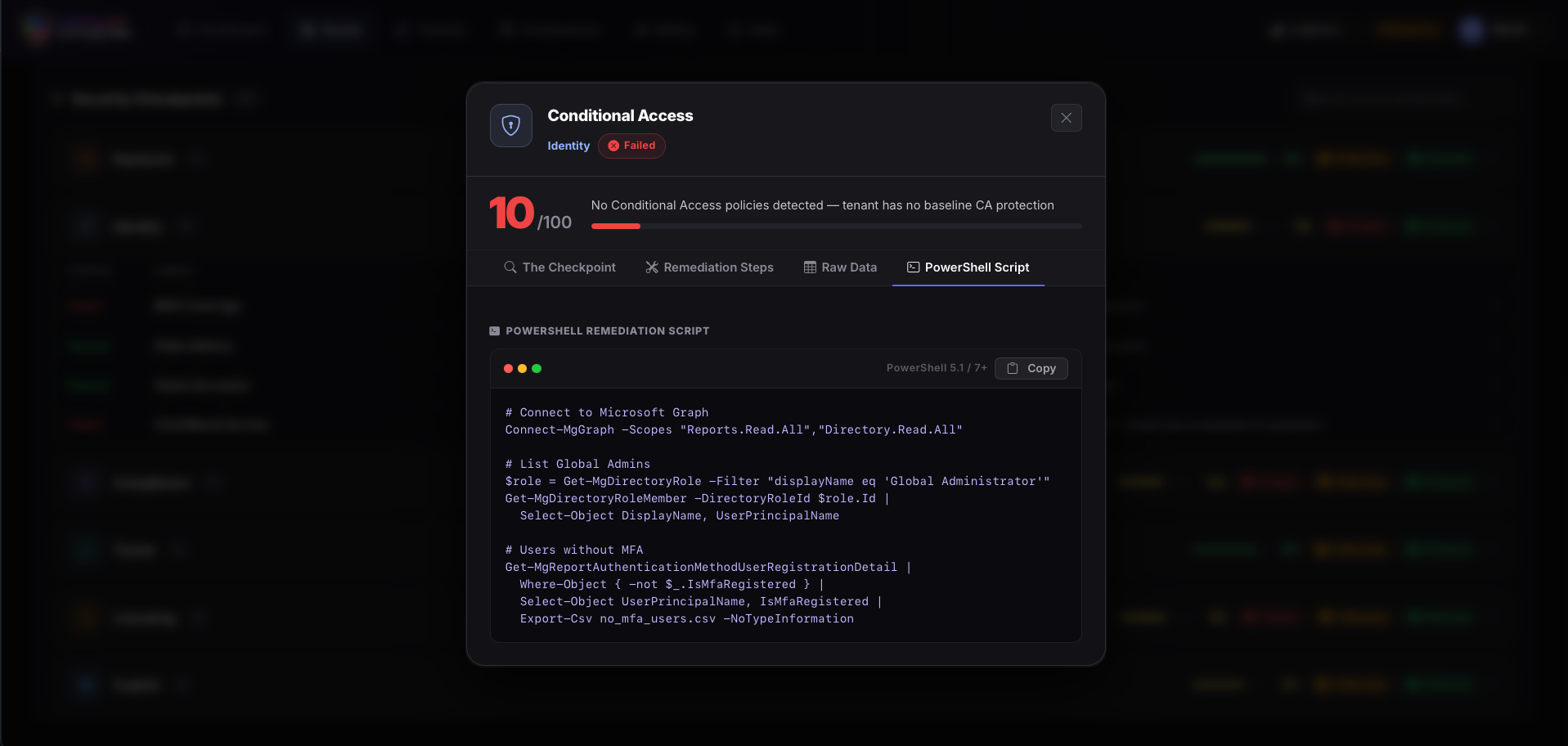Viewport: 1568px width, 746px height.
Task: Click the 'No Conditional Access policies detected' message
Action: (x=822, y=205)
